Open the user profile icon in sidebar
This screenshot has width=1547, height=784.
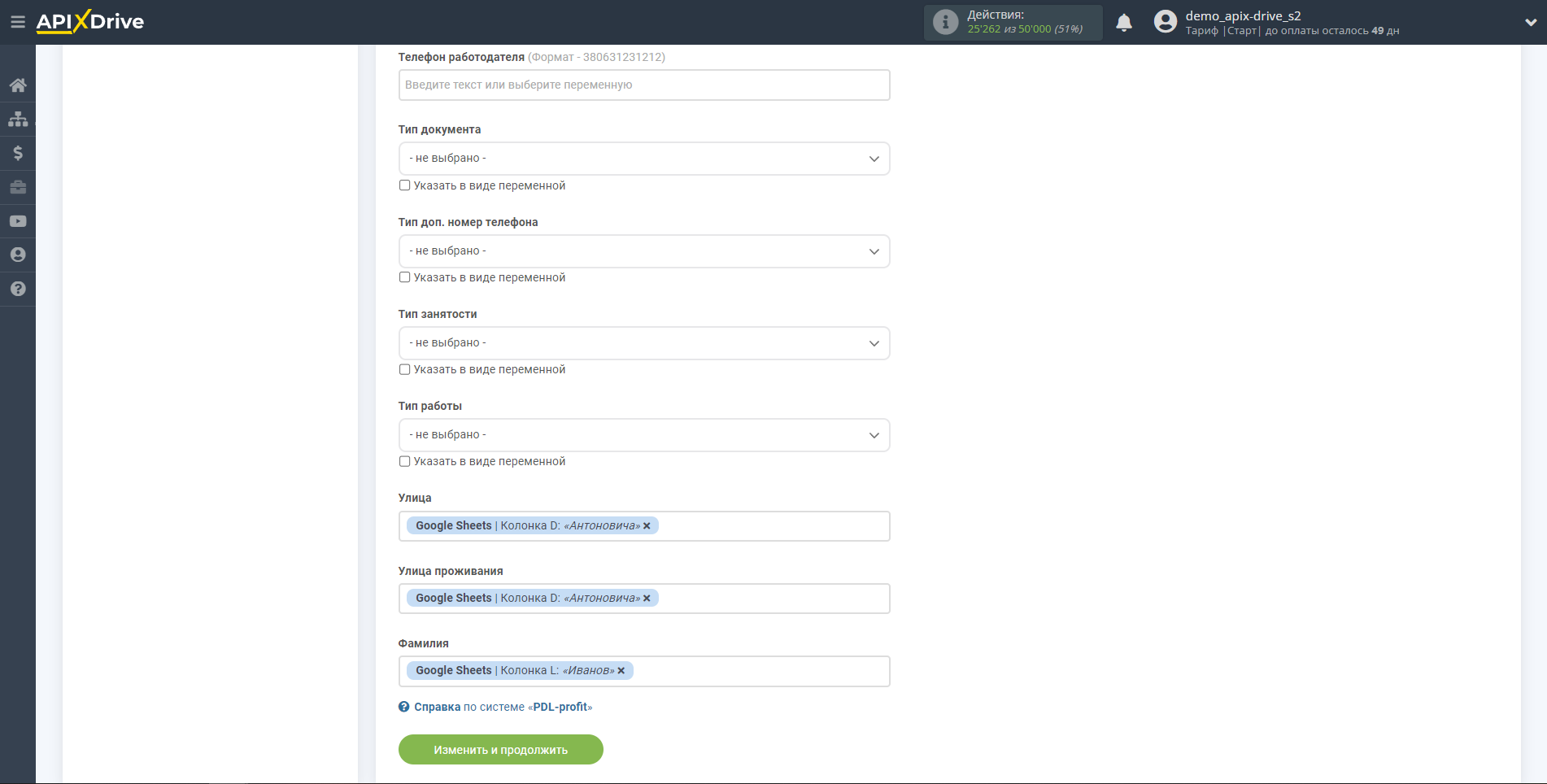click(18, 255)
